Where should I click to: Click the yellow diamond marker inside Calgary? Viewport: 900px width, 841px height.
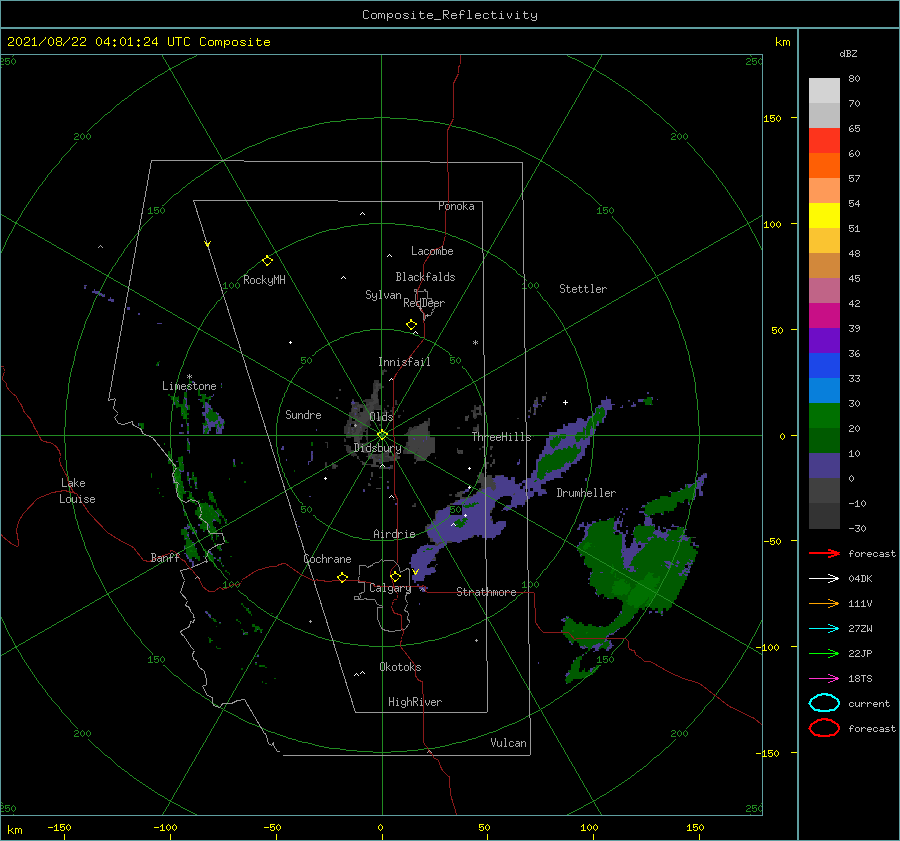point(395,576)
